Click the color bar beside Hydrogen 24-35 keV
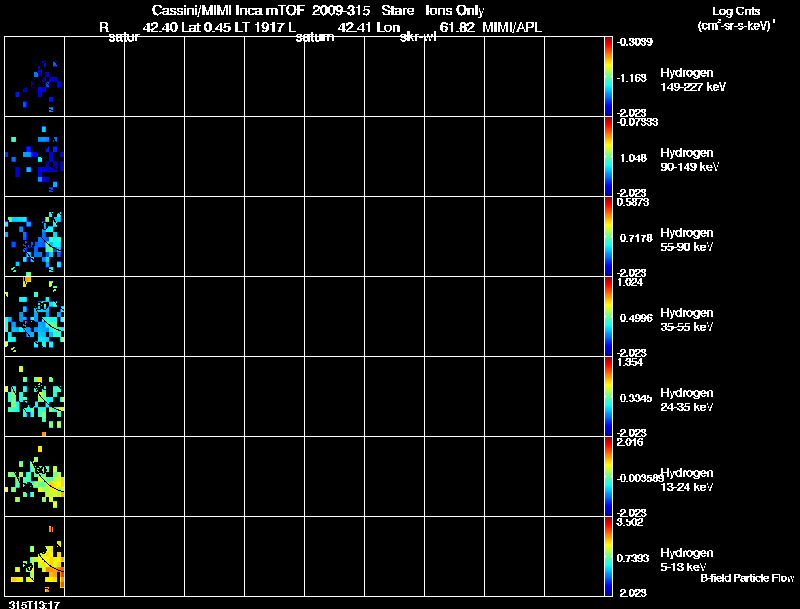The image size is (800, 609). (x=608, y=397)
